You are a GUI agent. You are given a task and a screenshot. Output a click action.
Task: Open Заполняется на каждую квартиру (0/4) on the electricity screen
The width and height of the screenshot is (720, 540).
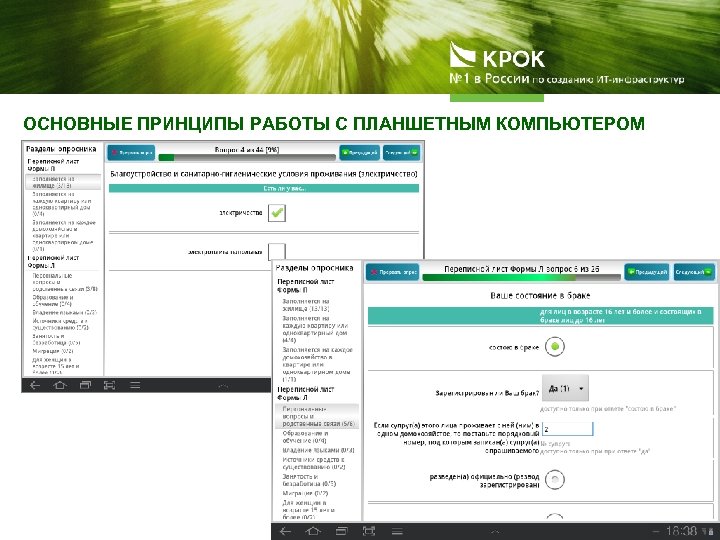63,204
